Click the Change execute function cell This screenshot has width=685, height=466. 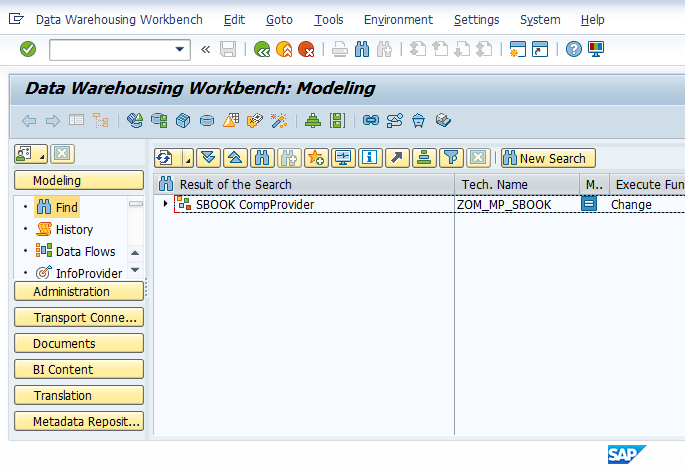pos(631,204)
